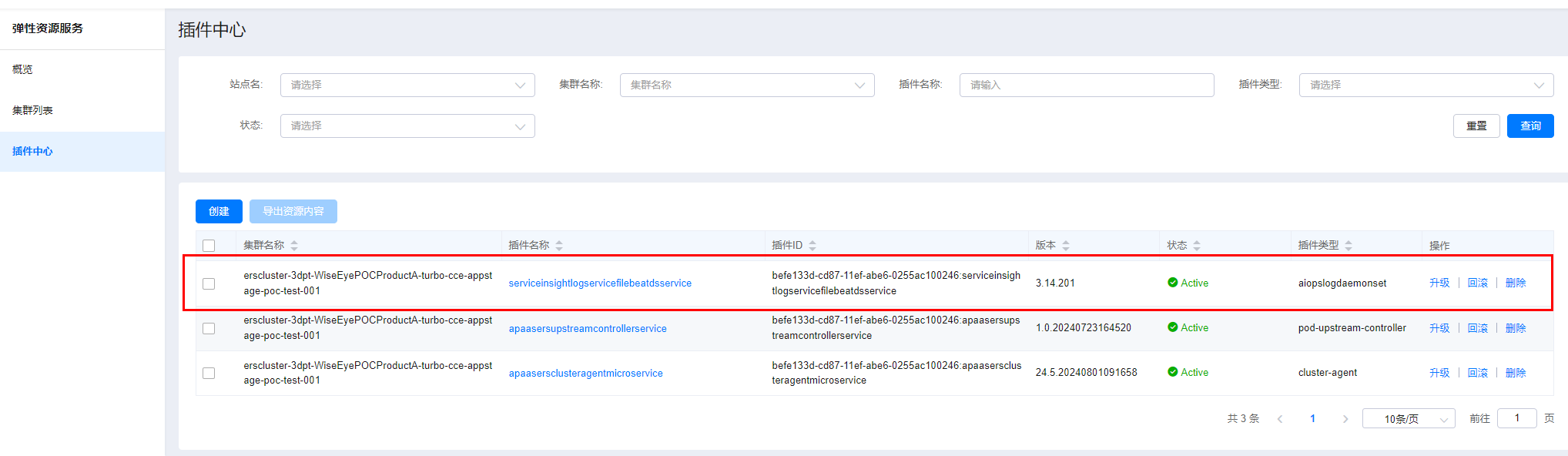Focus the 插件名称 text input field

pyautogui.click(x=1086, y=85)
